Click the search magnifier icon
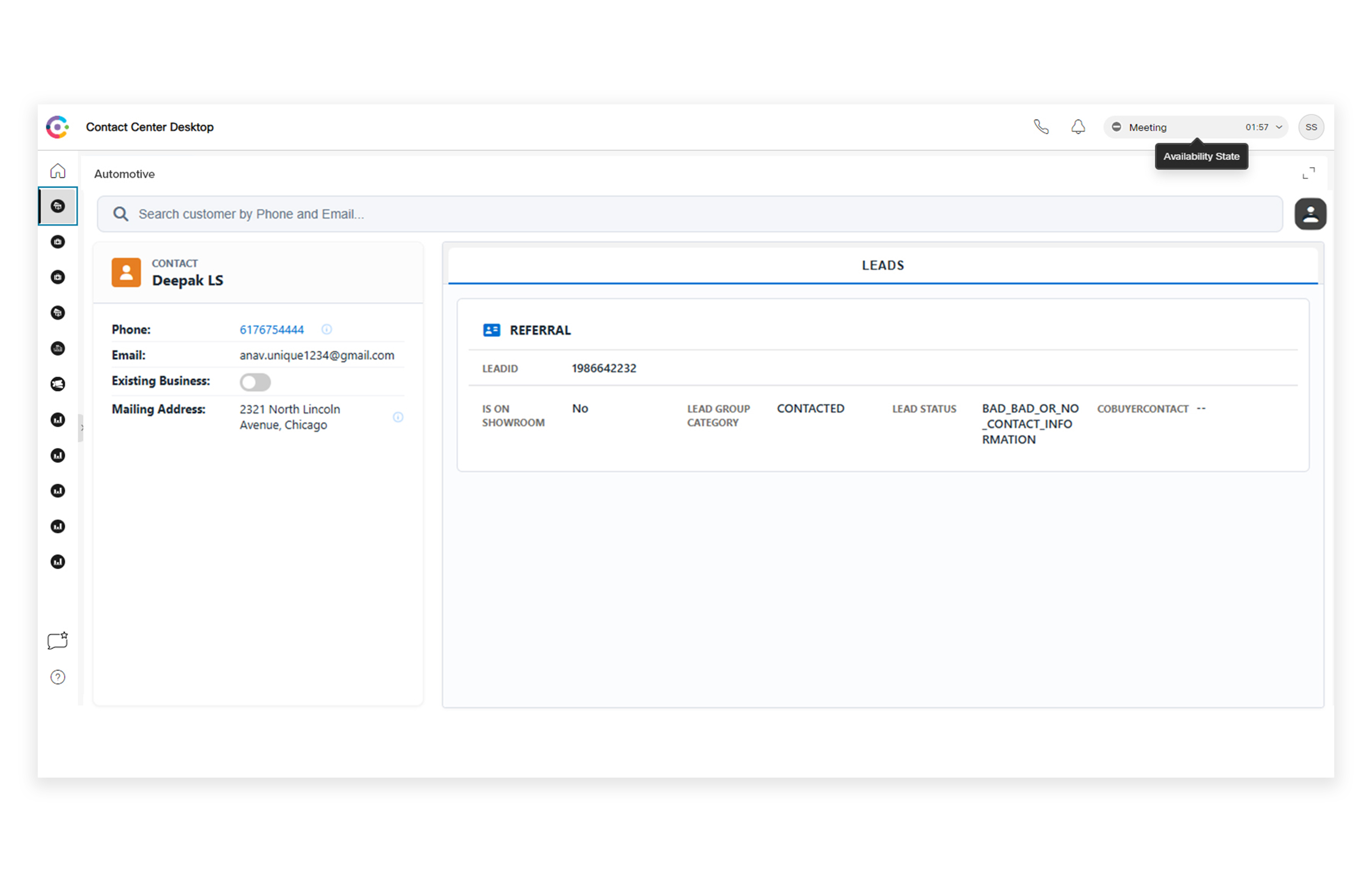The image size is (1372, 882). (x=120, y=214)
